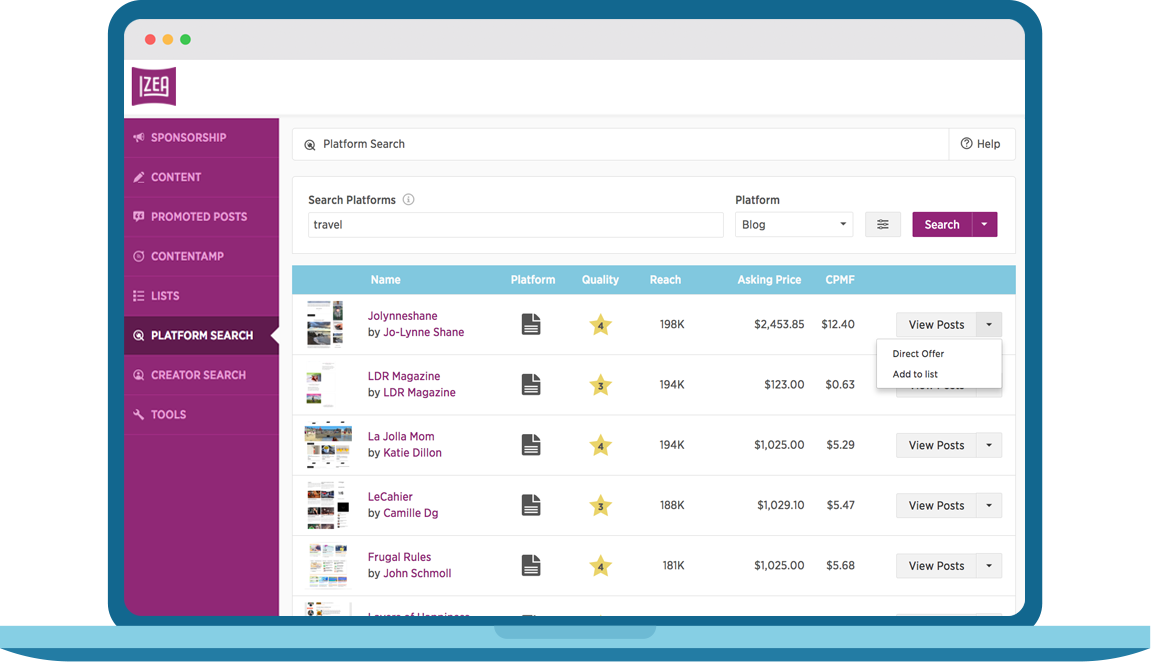Click the La Jolla Mom blog thumbnail

pyautogui.click(x=328, y=444)
